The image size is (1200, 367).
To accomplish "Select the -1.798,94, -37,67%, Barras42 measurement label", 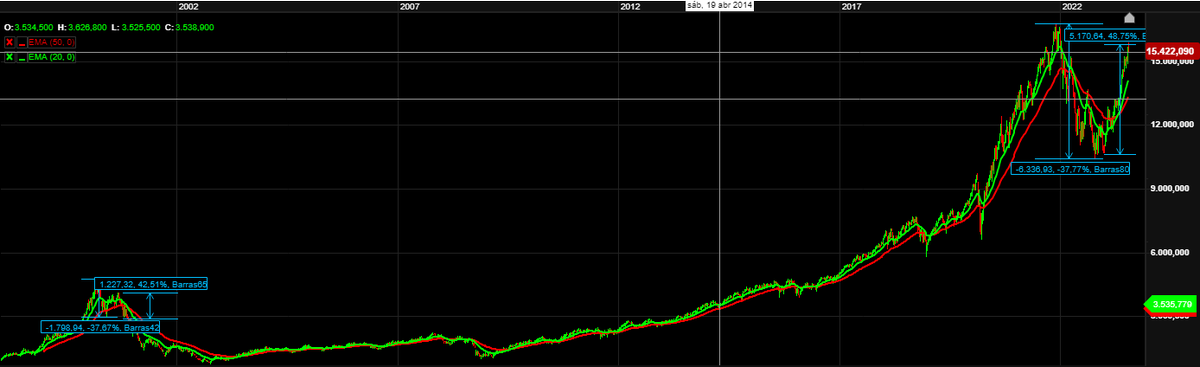I will pos(101,327).
